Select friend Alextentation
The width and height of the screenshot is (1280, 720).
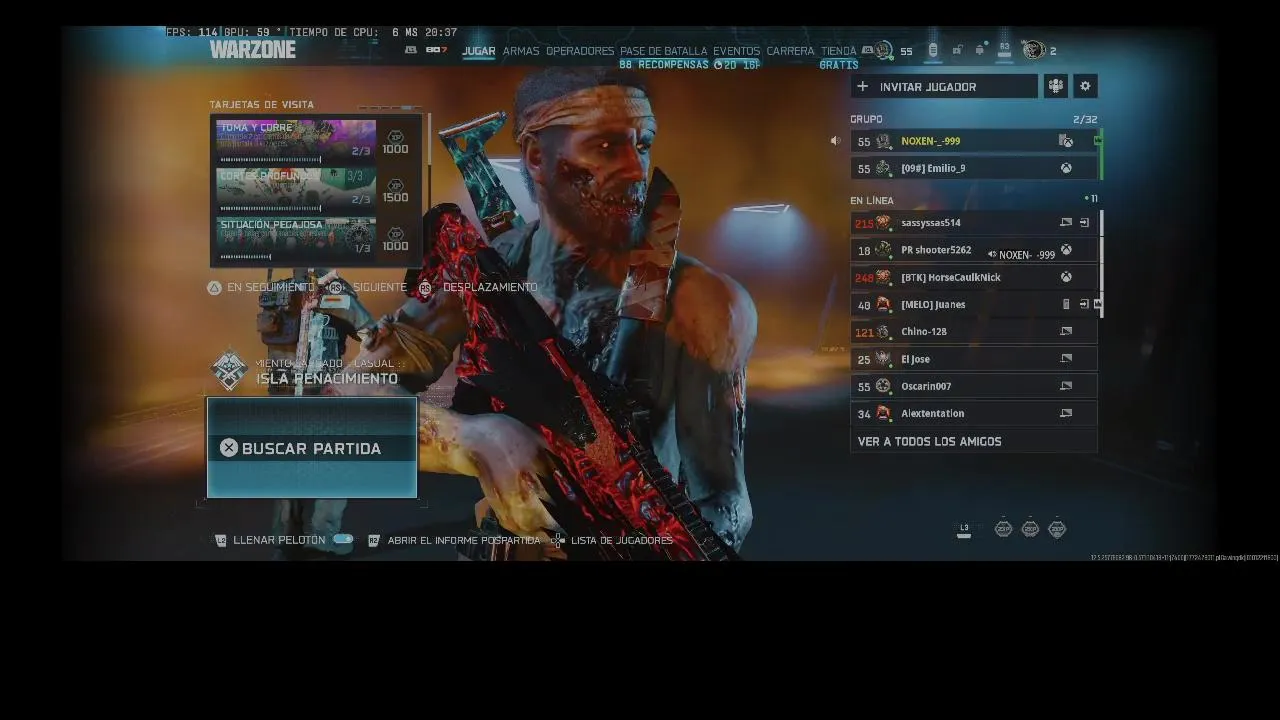click(x=974, y=413)
